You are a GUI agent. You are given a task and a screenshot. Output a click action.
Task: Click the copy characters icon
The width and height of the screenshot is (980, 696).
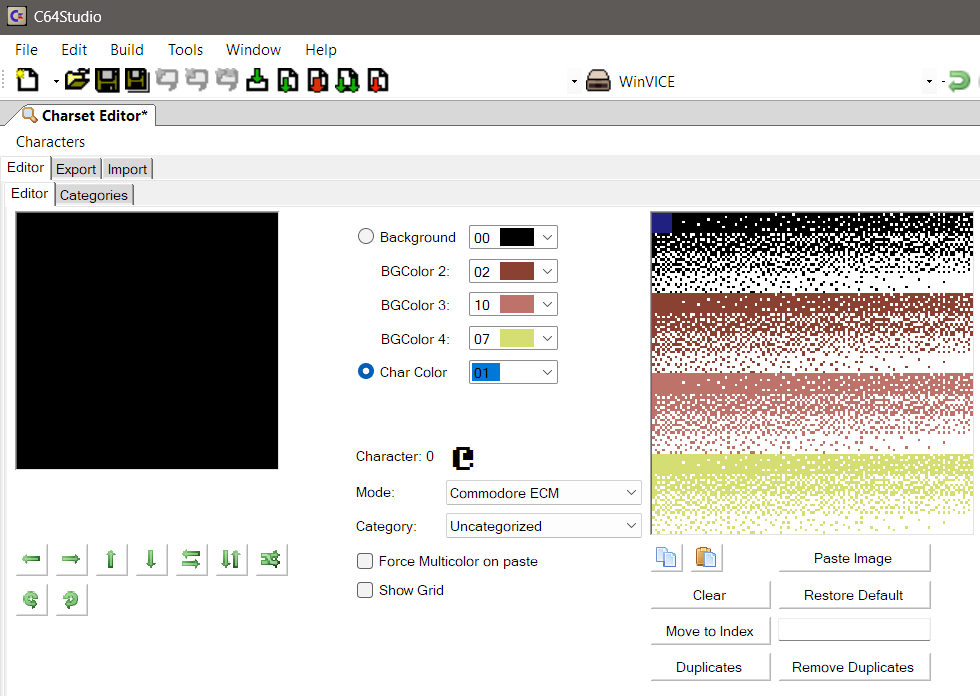tap(666, 558)
